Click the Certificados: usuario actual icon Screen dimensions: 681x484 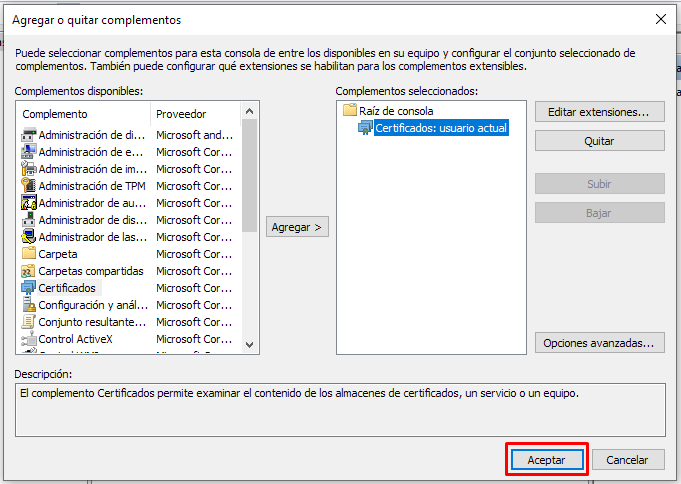365,128
